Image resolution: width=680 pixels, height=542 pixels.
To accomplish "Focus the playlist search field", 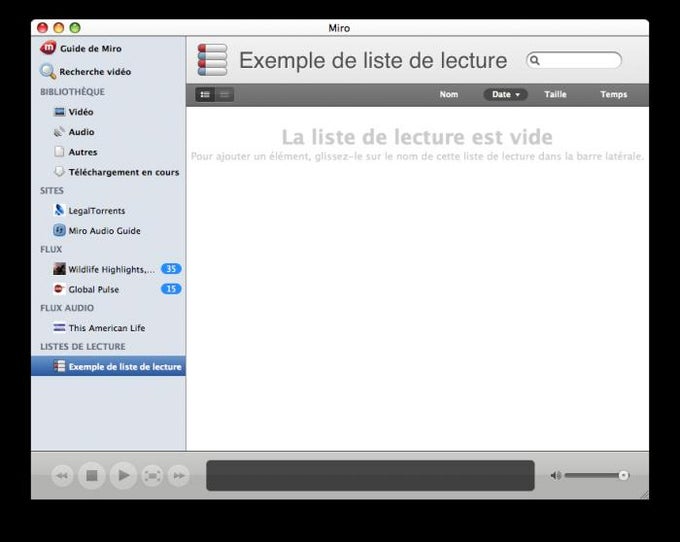I will point(574,60).
